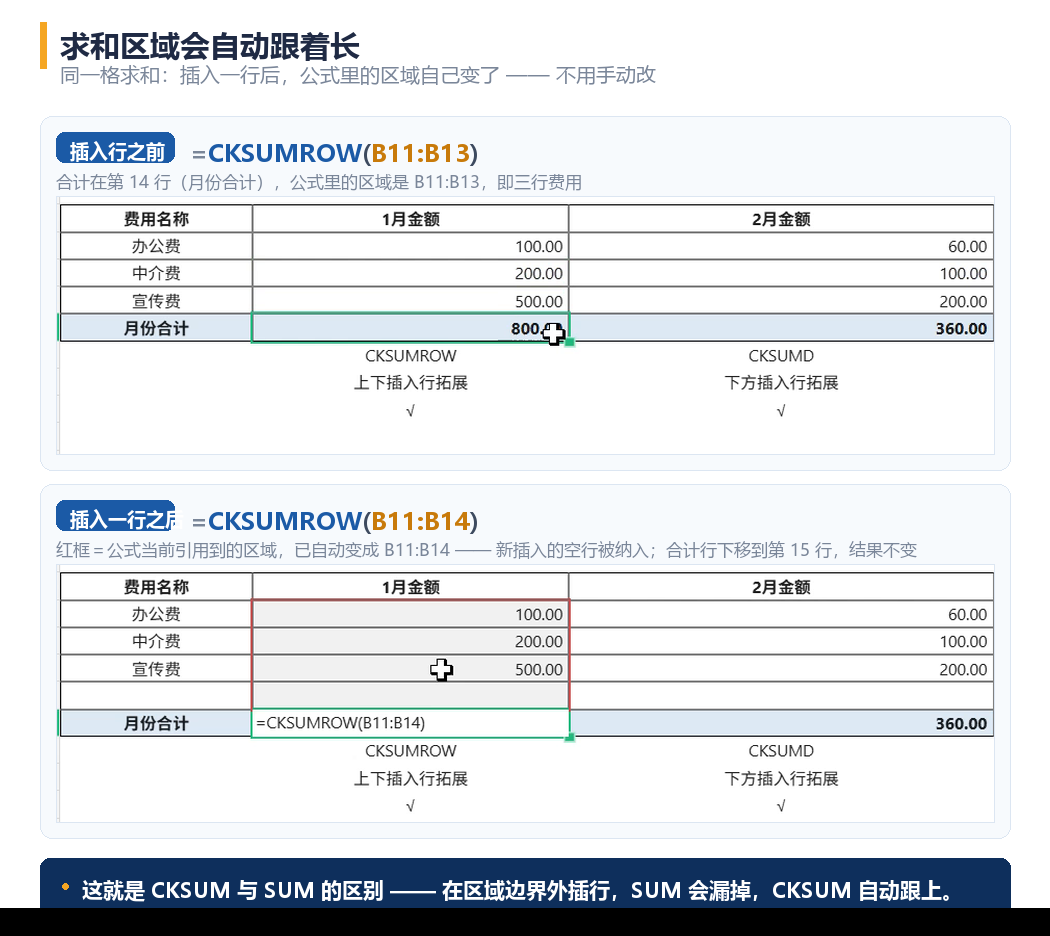This screenshot has height=936, width=1050.
Task: Select 宣传费 500.00 in 插入行之前 table
Action: point(410,301)
